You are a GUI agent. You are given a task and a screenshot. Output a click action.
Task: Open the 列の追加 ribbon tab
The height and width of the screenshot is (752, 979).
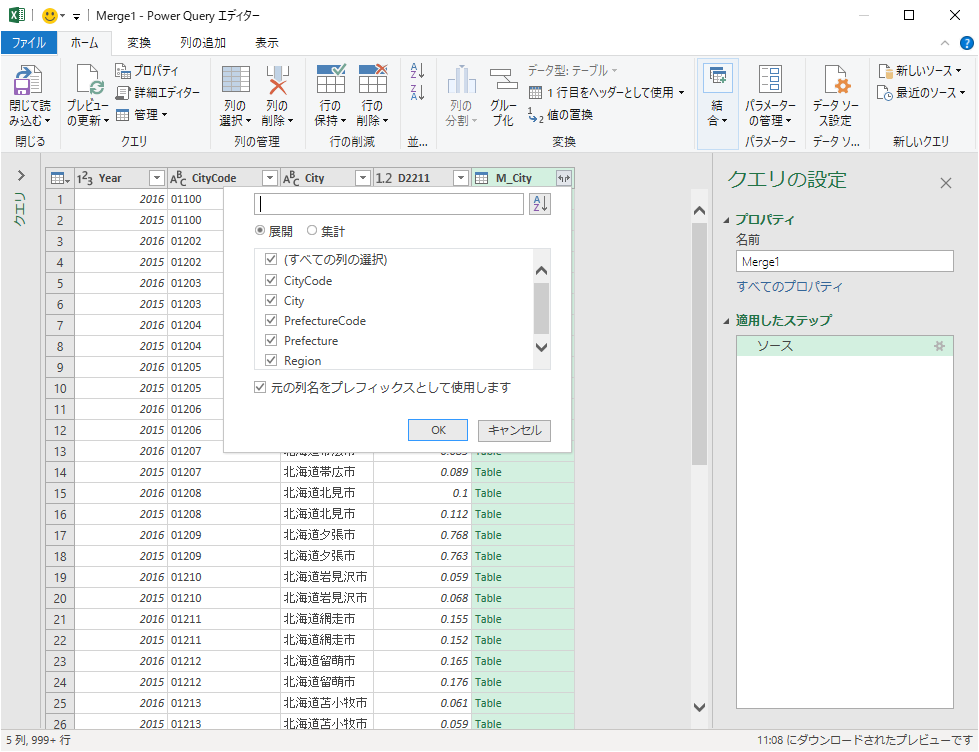click(x=203, y=43)
